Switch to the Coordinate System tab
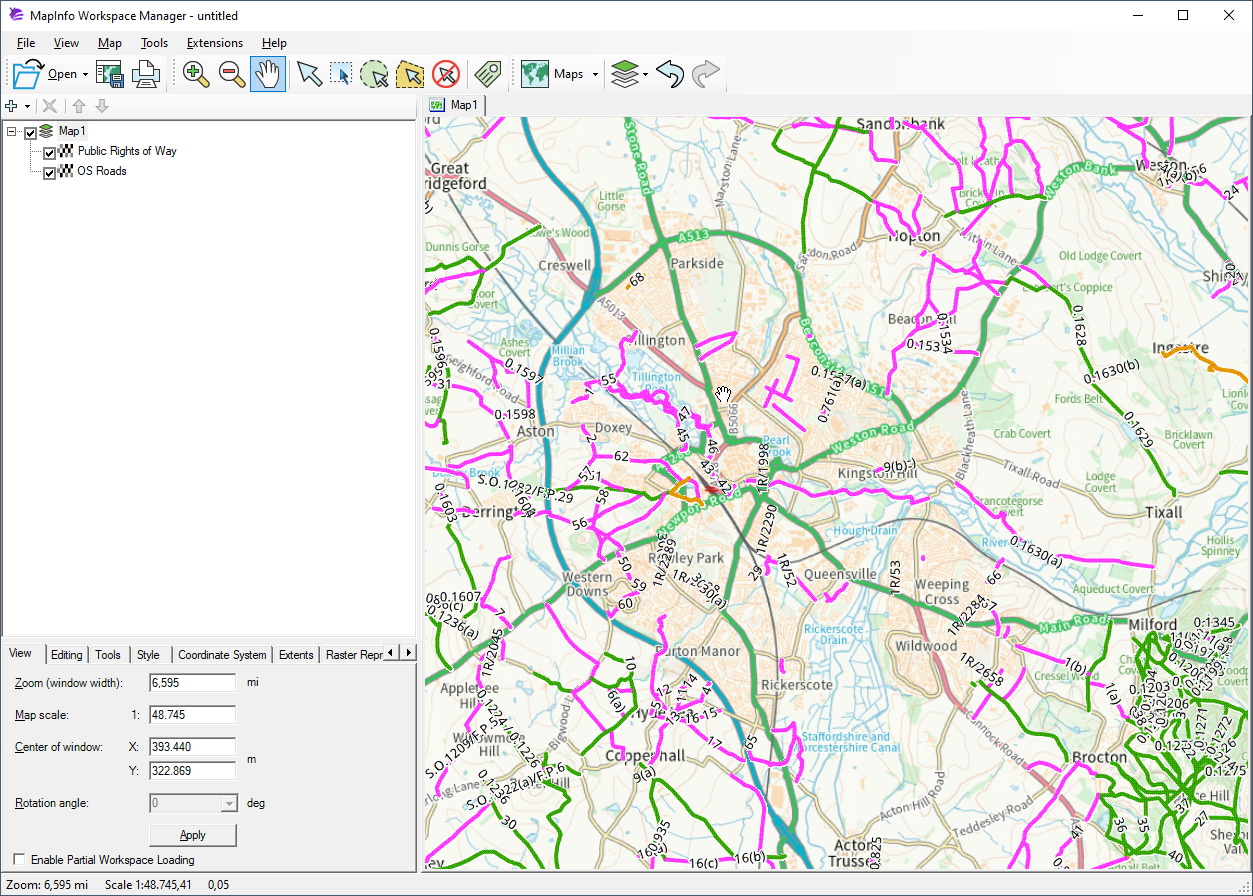 (x=221, y=654)
